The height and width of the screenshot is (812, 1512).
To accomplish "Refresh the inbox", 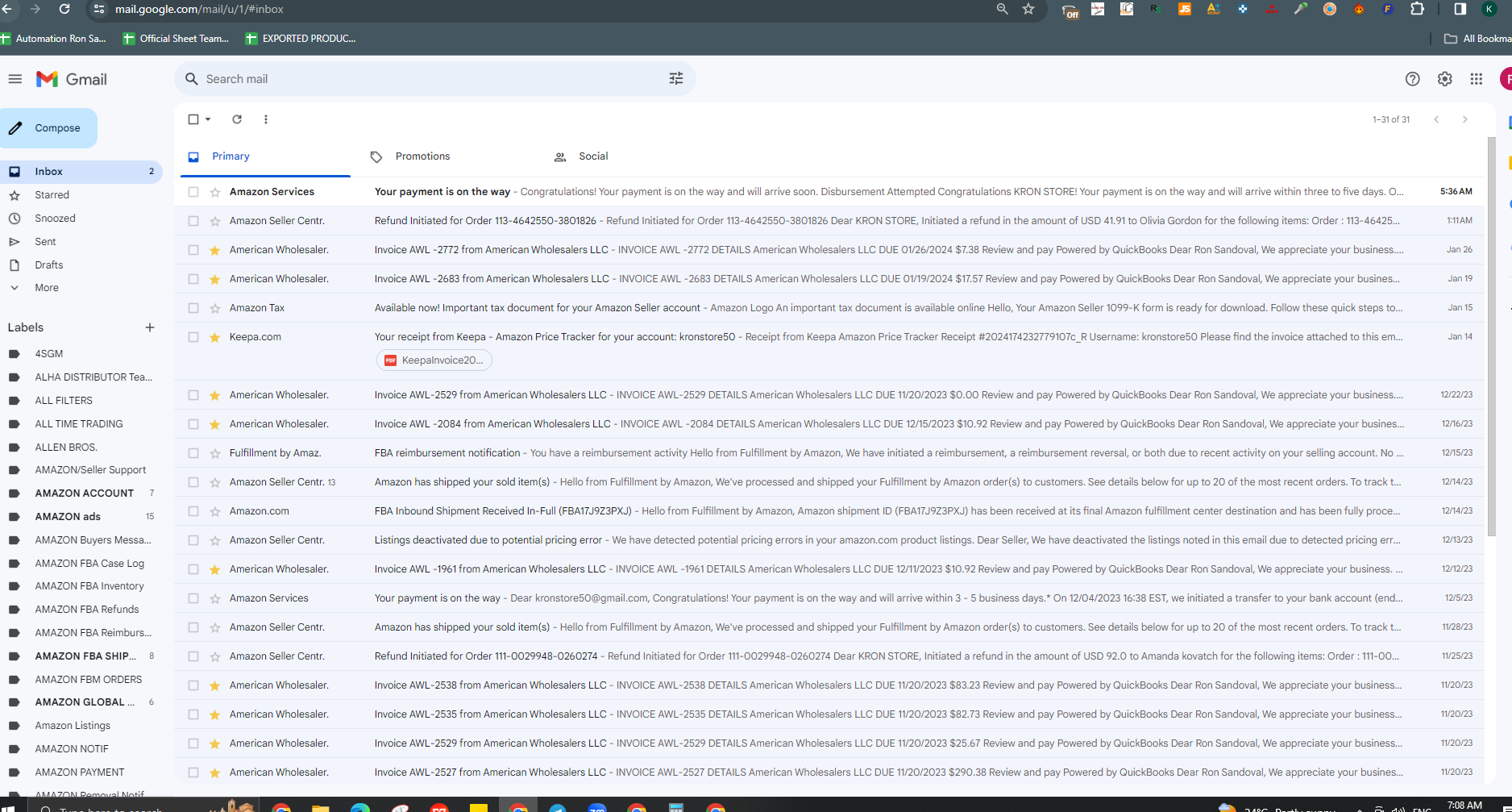I will 237,119.
